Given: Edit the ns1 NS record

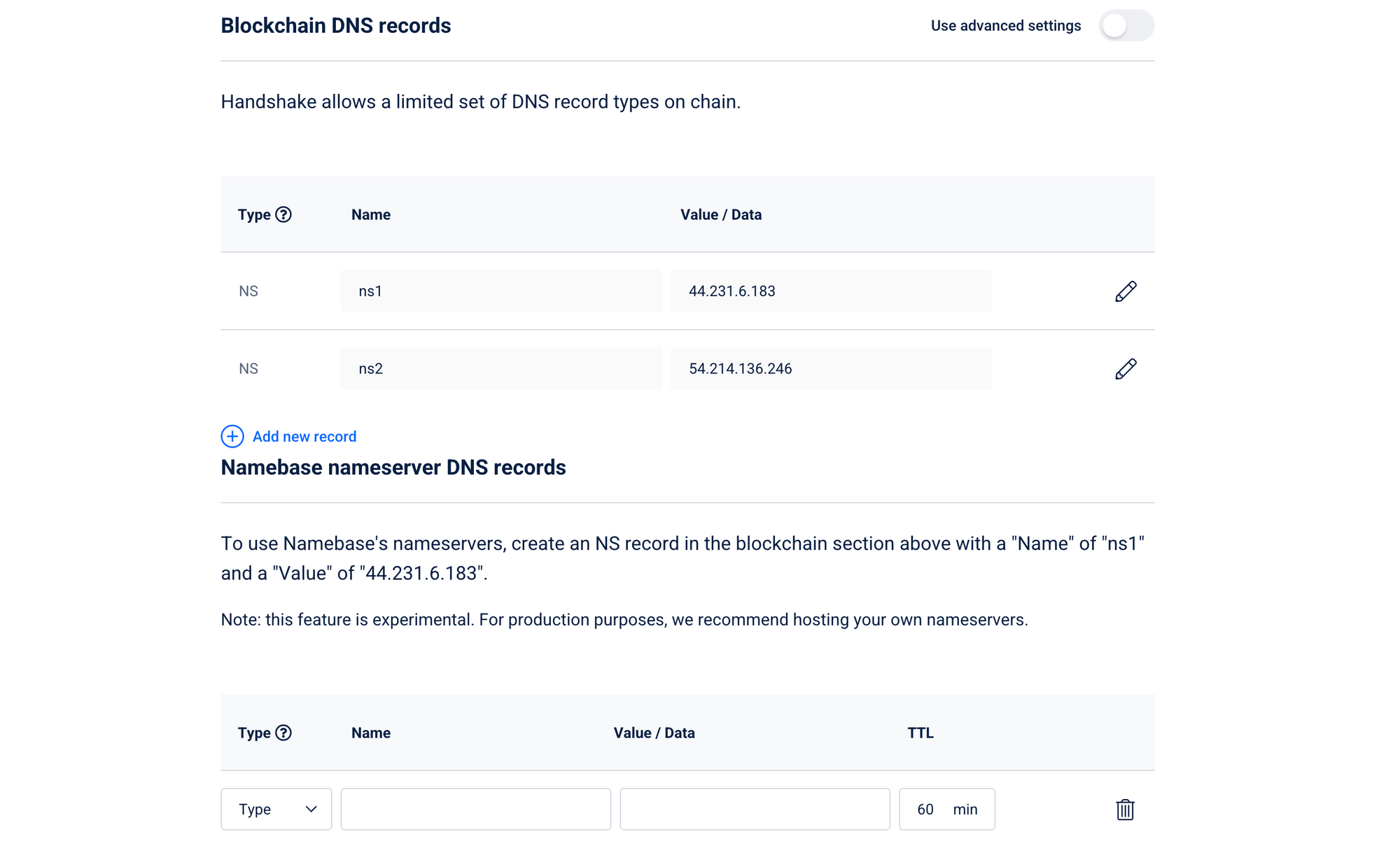Looking at the screenshot, I should 1125,291.
